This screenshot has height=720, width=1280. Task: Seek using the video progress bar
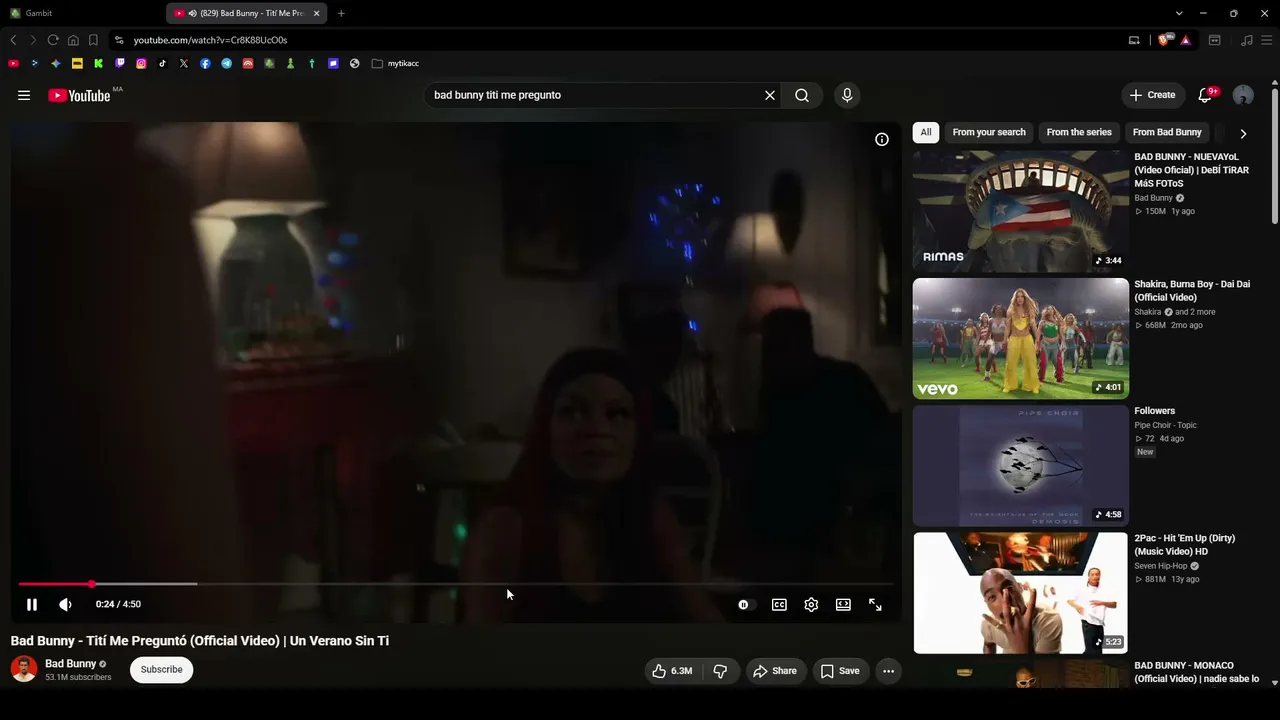click(455, 584)
